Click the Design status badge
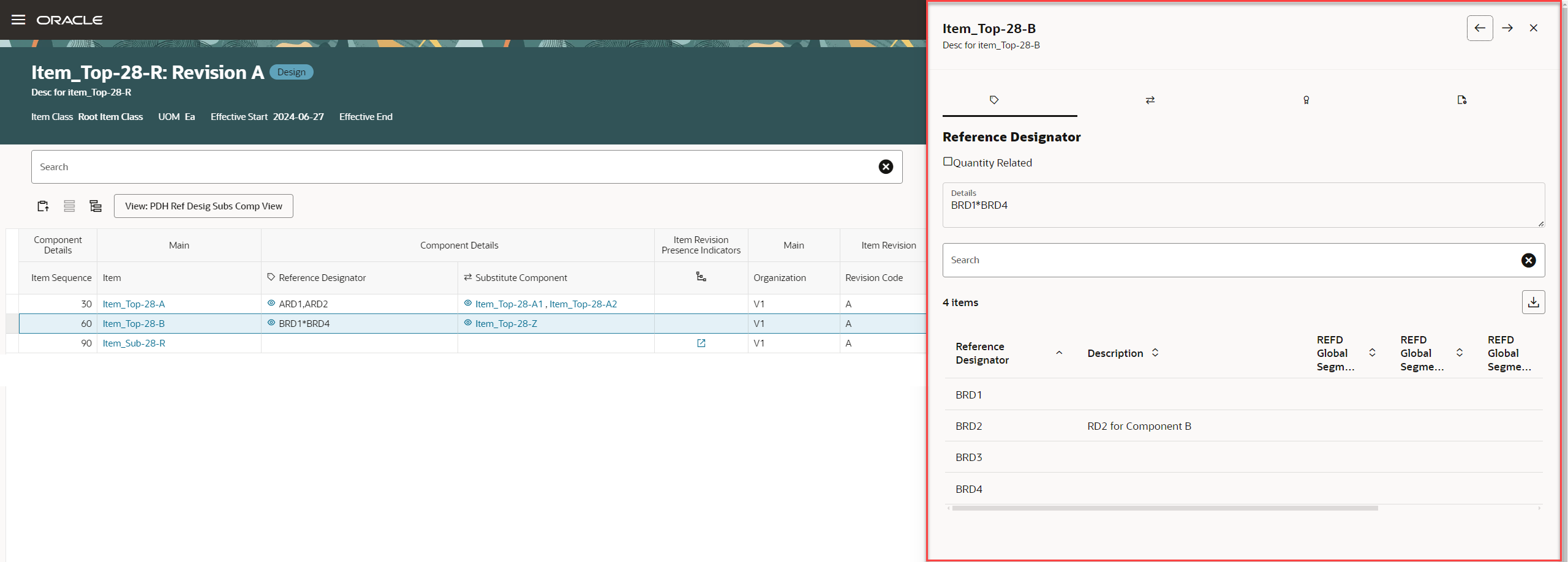Image resolution: width=1568 pixels, height=562 pixels. (x=292, y=72)
